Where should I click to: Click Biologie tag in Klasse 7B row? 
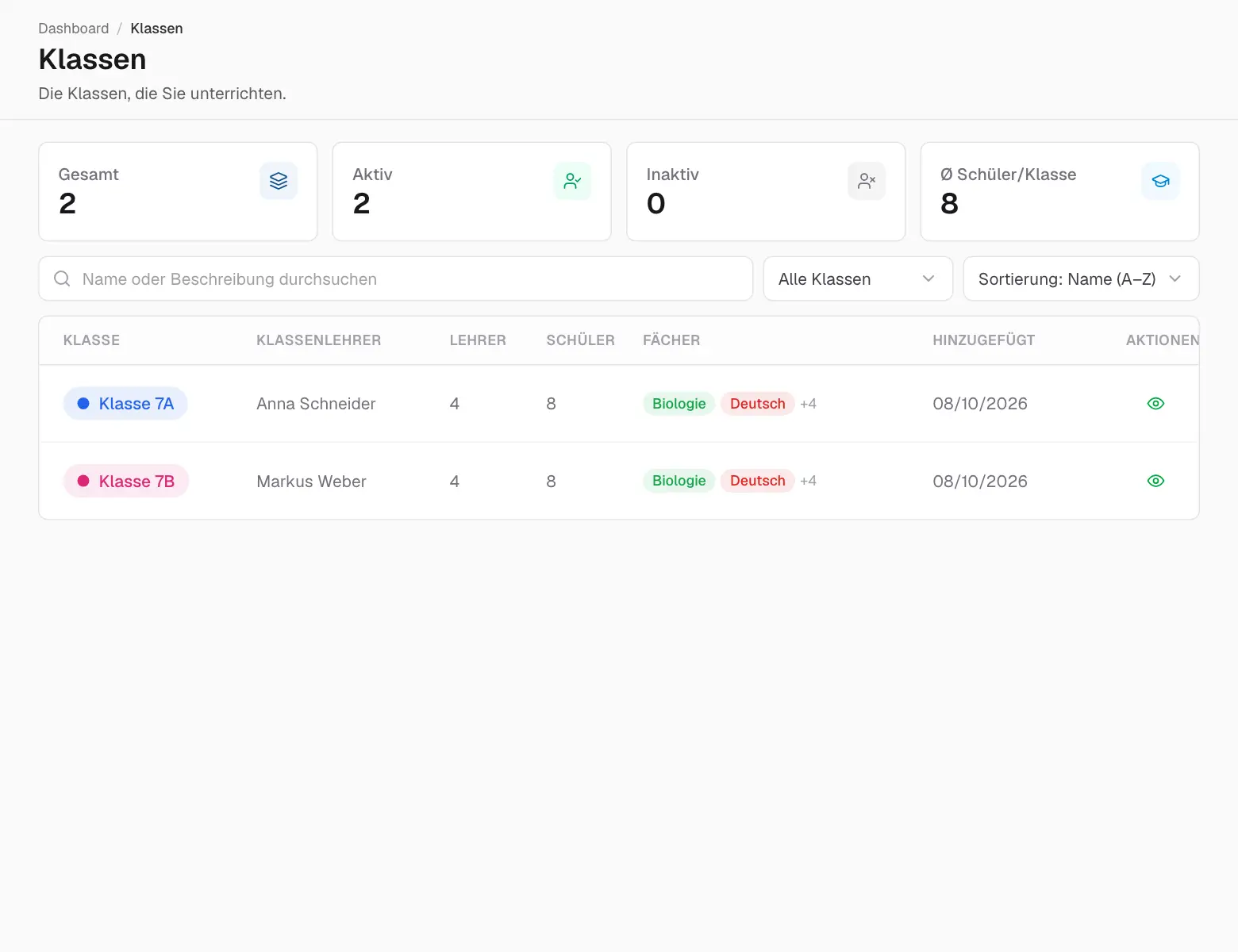tap(679, 481)
